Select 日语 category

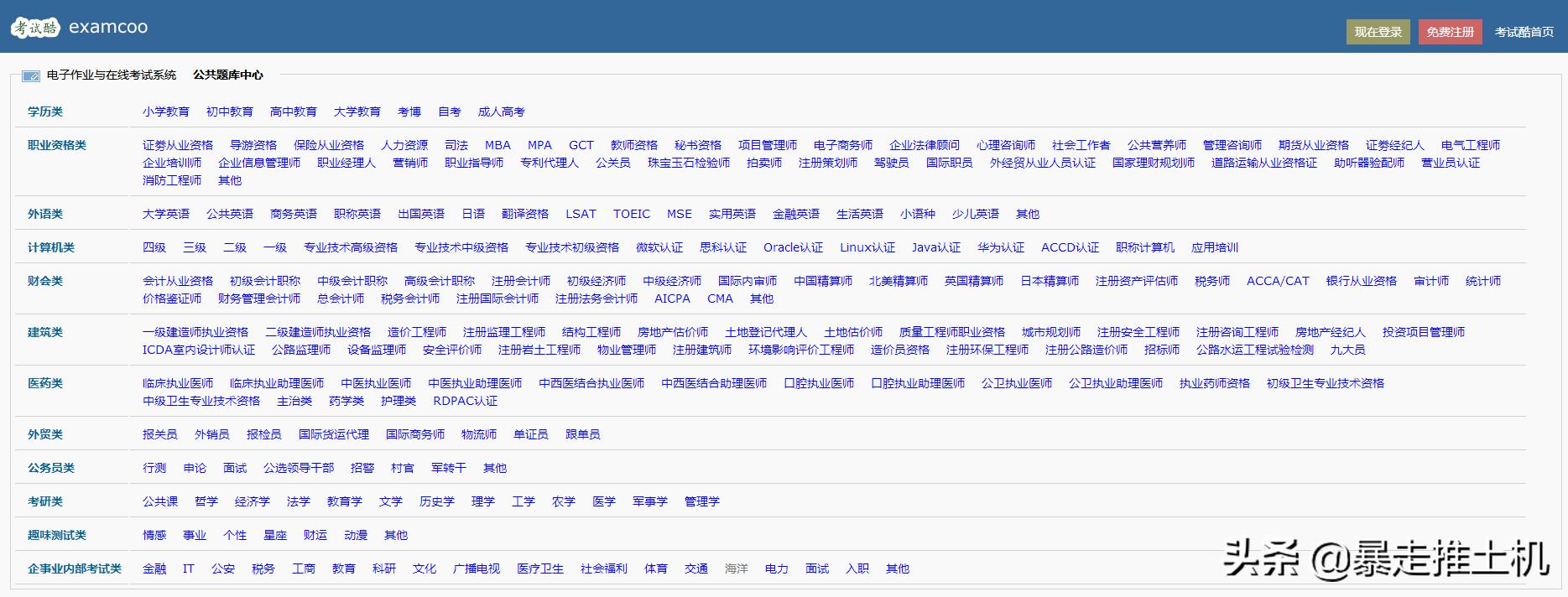click(x=473, y=214)
